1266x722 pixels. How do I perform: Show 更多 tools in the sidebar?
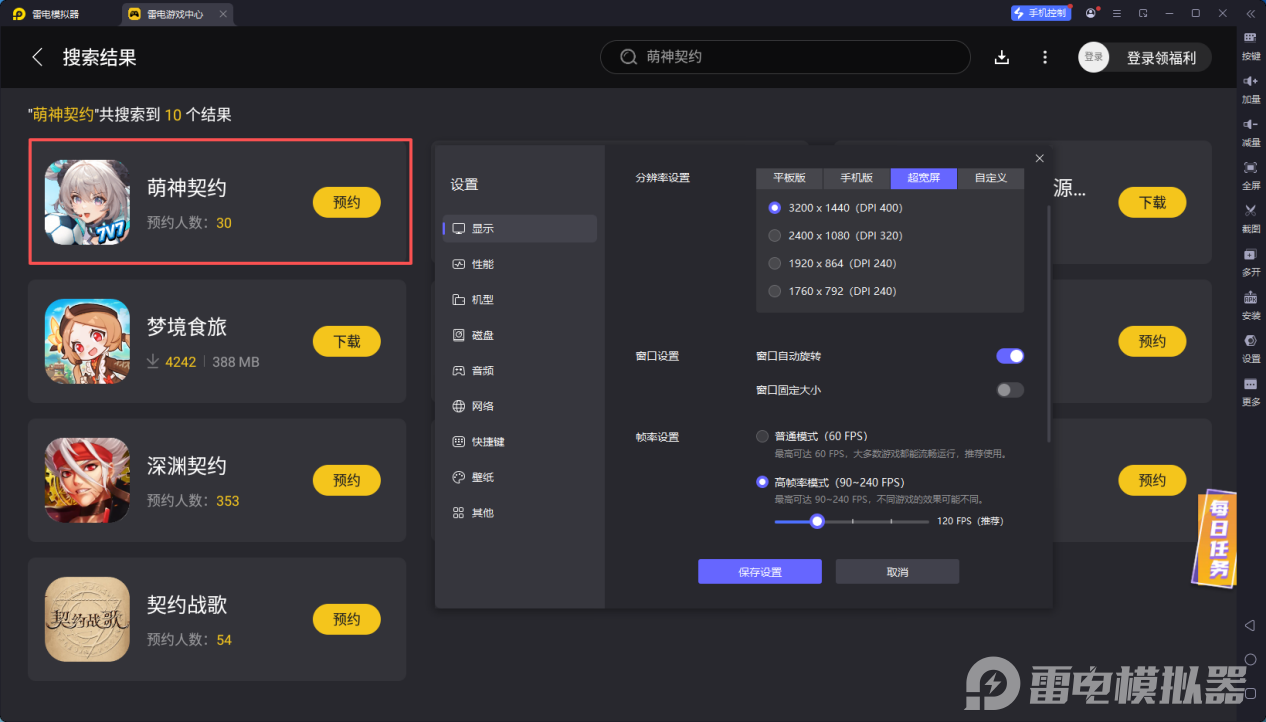[1251, 384]
